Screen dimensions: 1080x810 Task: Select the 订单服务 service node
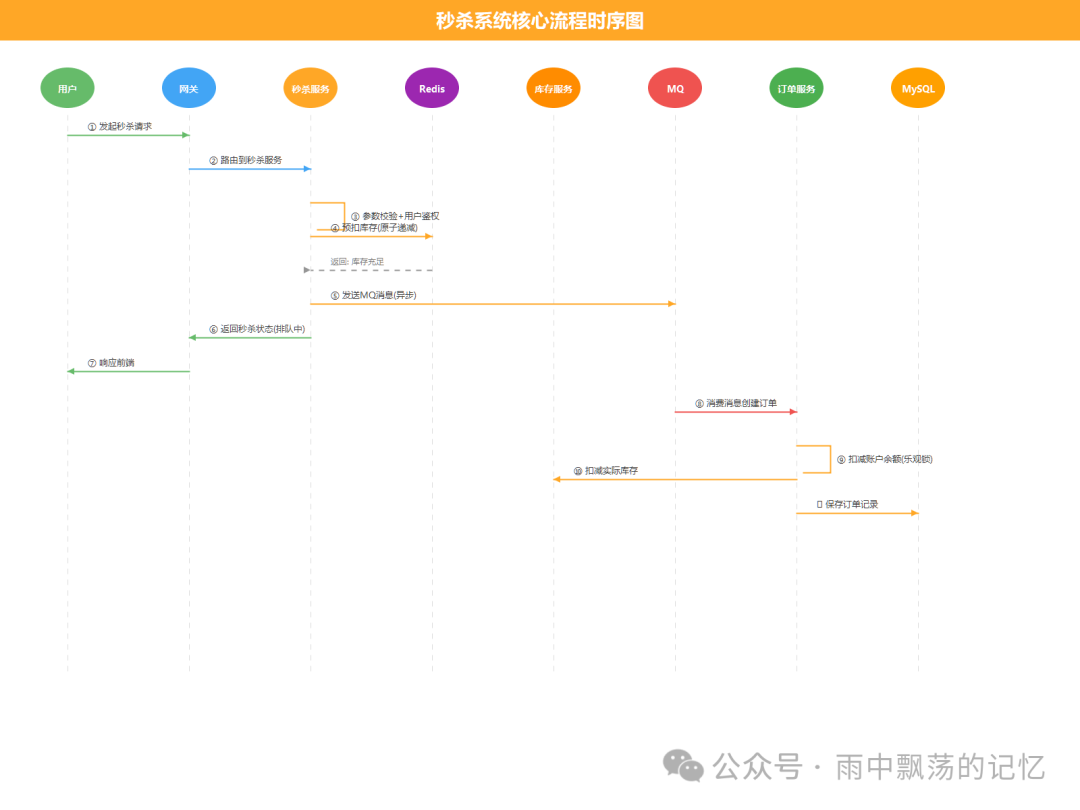796,88
